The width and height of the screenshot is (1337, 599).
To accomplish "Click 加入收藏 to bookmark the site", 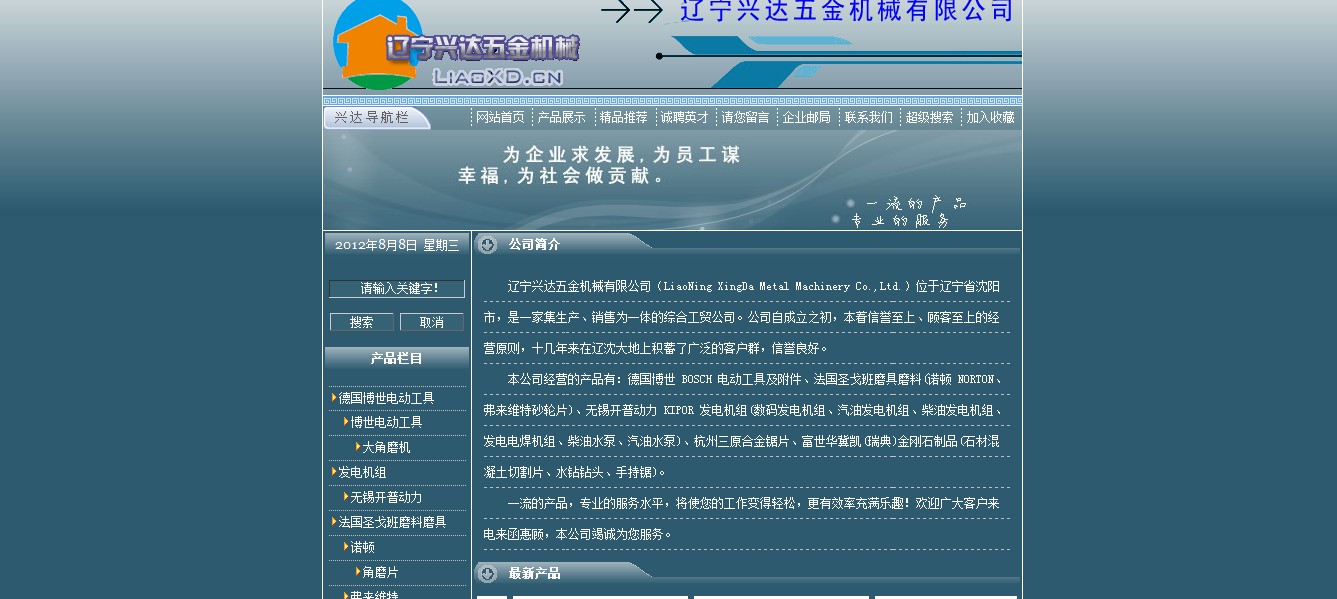I will 991,118.
